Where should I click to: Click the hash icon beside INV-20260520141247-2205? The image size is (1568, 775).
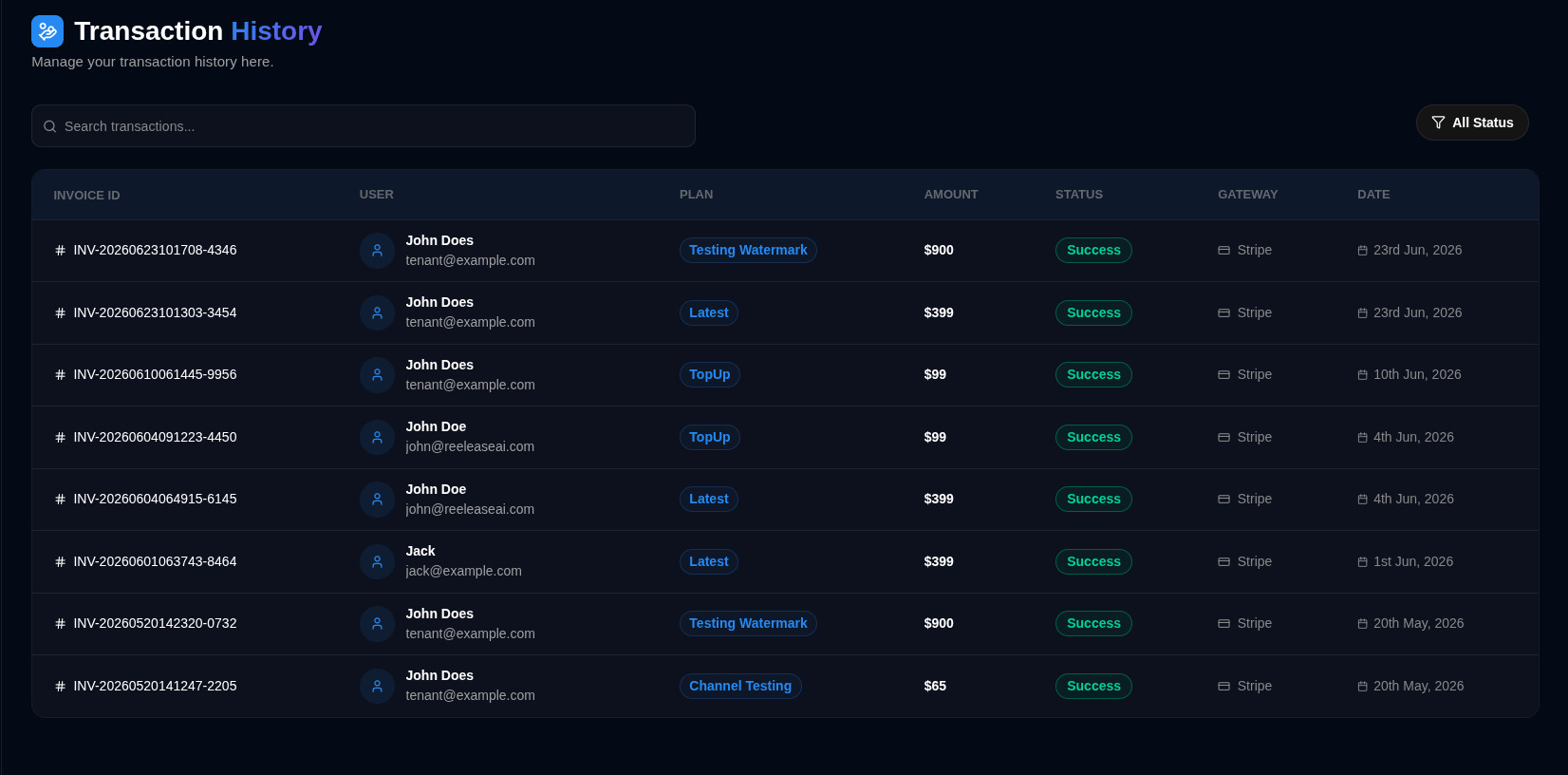tap(60, 686)
